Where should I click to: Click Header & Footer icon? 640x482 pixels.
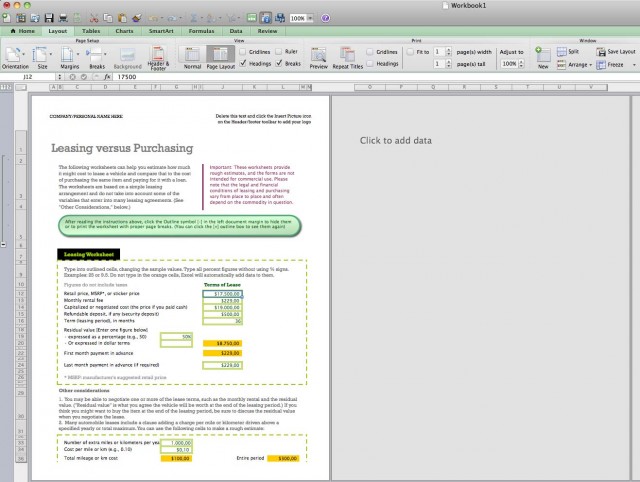(x=158, y=58)
